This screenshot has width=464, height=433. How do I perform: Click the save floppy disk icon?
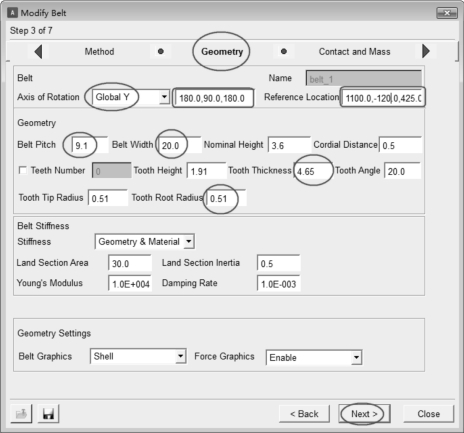click(48, 414)
